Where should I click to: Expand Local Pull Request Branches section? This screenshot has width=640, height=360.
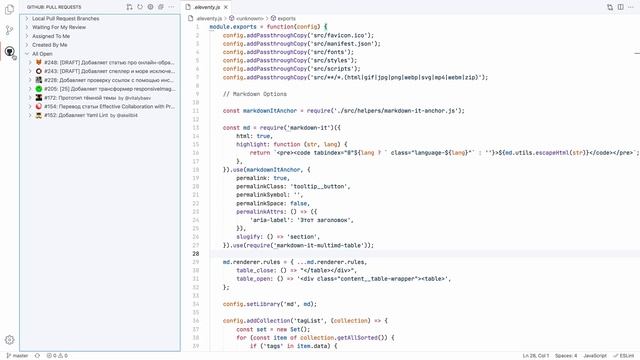27,18
